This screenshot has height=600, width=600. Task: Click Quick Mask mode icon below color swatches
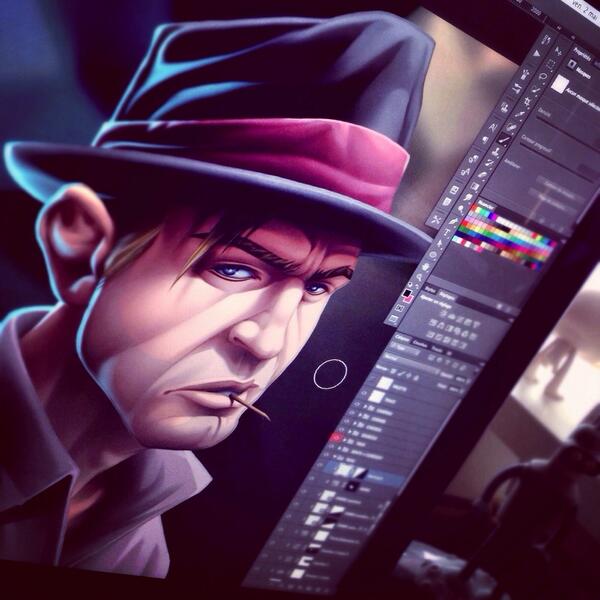[x=399, y=308]
